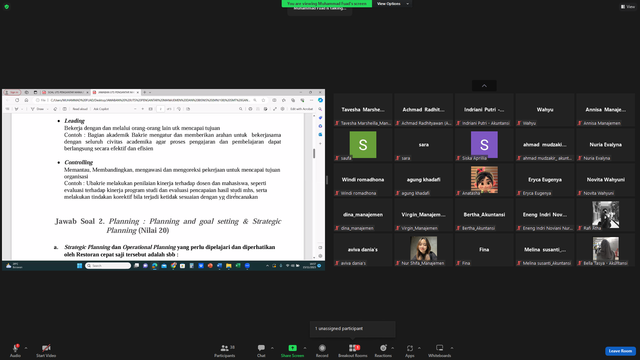Select Annisa Manajemen participant tile
Screen dimensions: 640x360
pyautogui.click(x=605, y=110)
